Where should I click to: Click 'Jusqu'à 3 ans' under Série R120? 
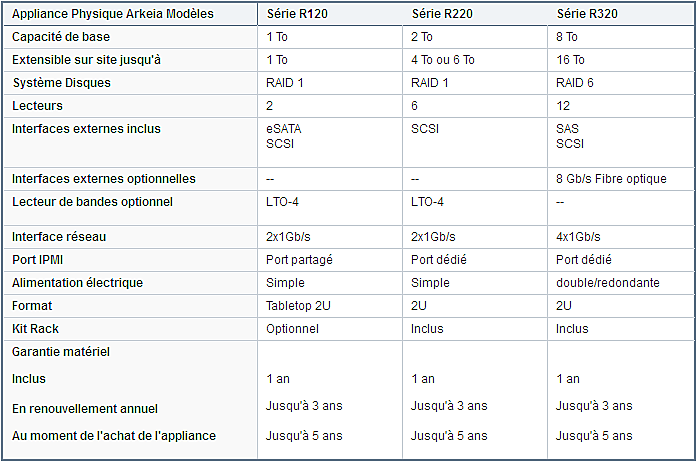point(304,406)
